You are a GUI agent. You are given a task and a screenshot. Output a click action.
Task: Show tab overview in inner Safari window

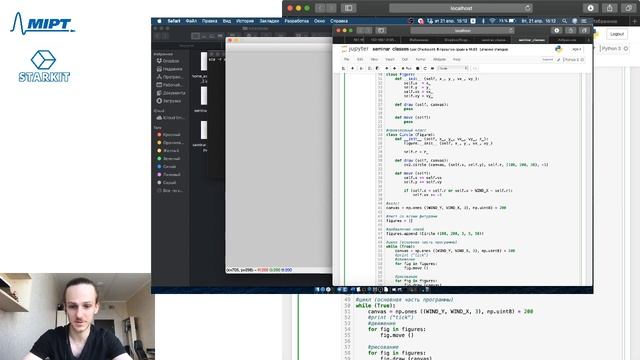coord(584,31)
